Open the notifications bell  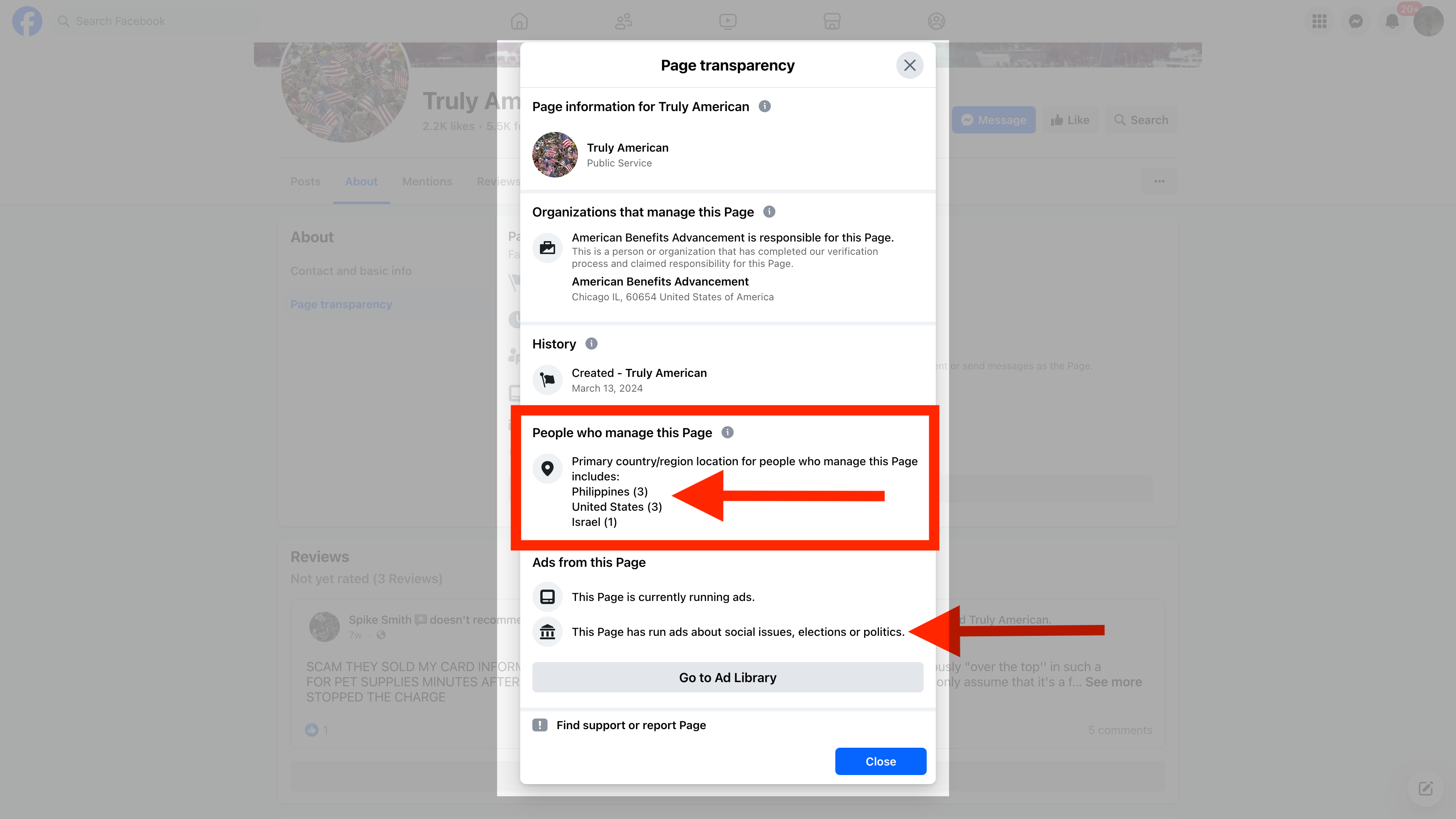coord(1392,22)
